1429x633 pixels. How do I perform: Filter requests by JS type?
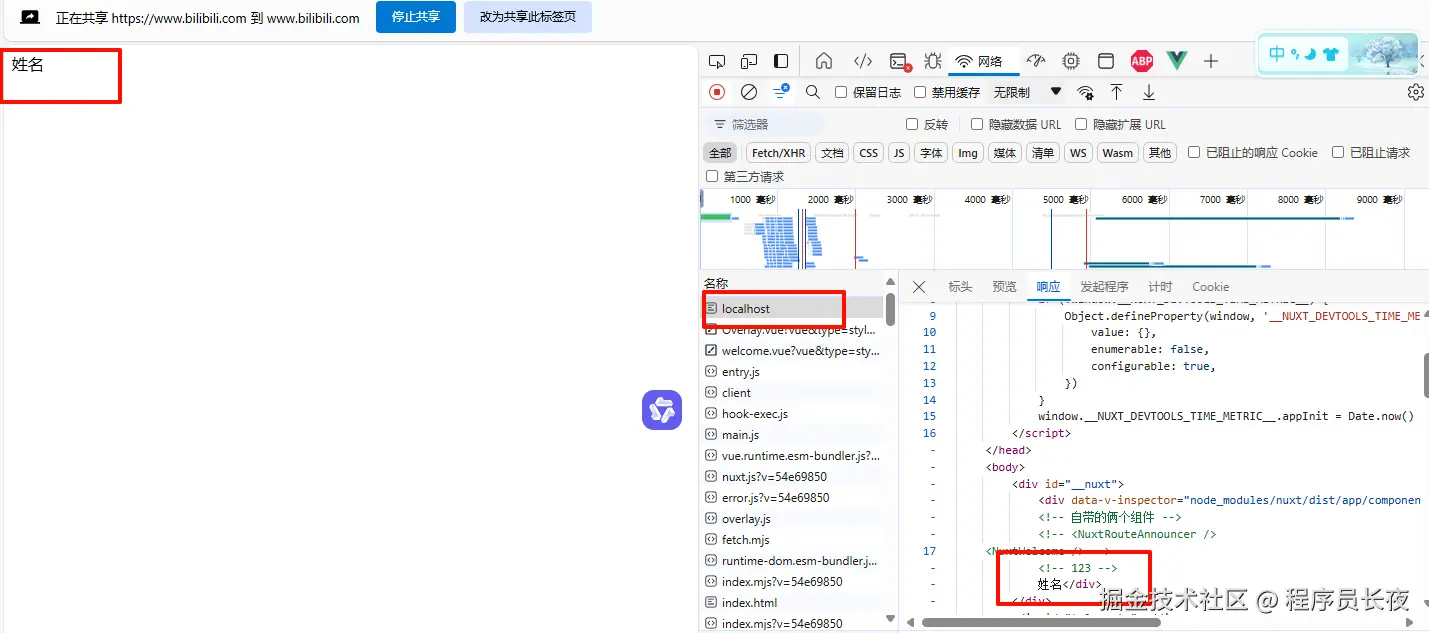coord(899,153)
